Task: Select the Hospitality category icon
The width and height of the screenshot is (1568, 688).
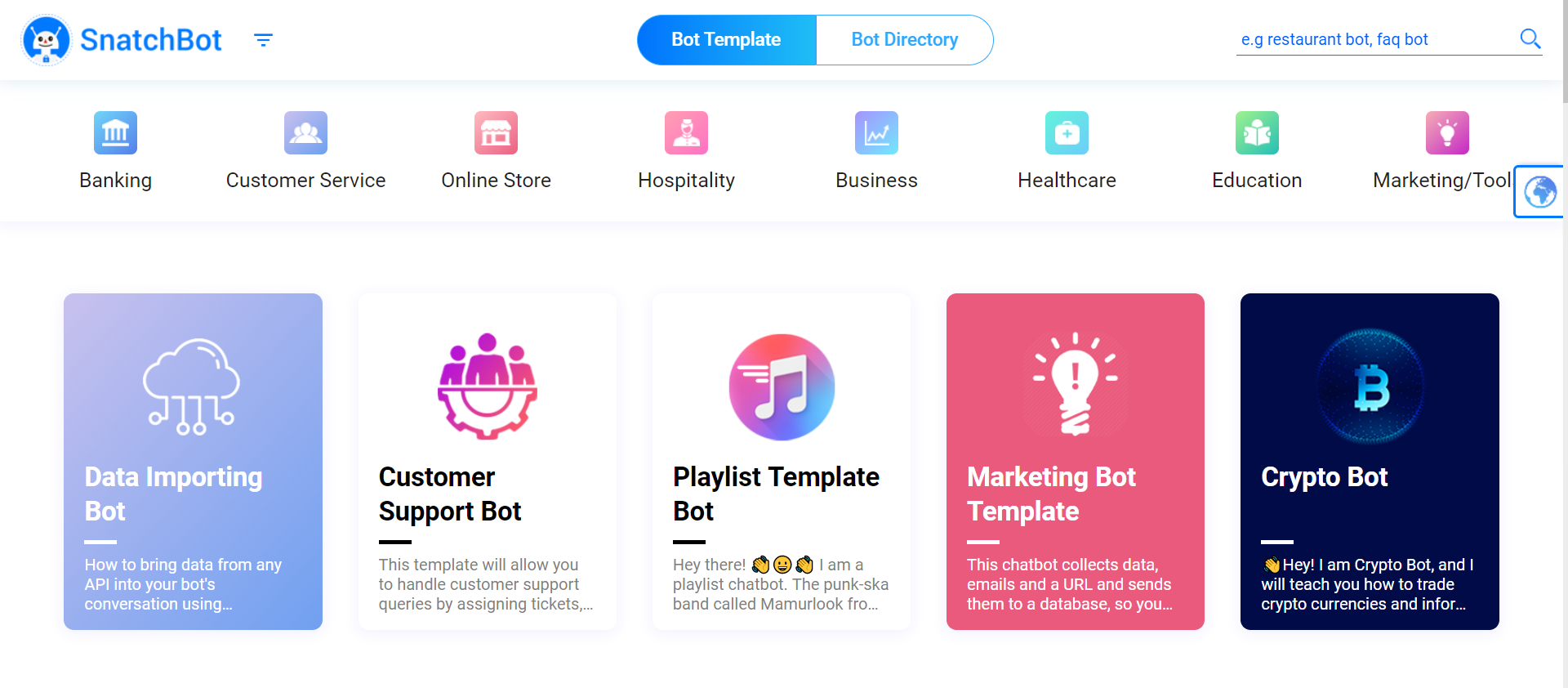Action: point(686,132)
